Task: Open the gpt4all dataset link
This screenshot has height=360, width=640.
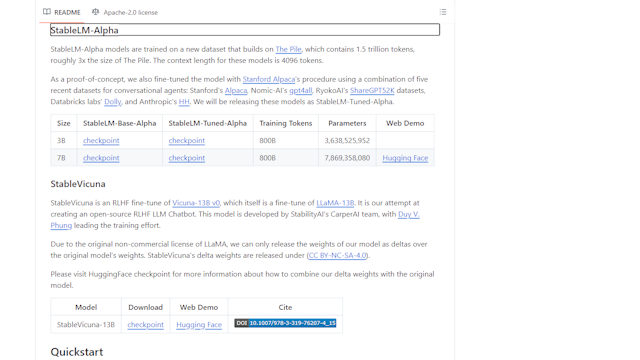Action: (x=300, y=91)
